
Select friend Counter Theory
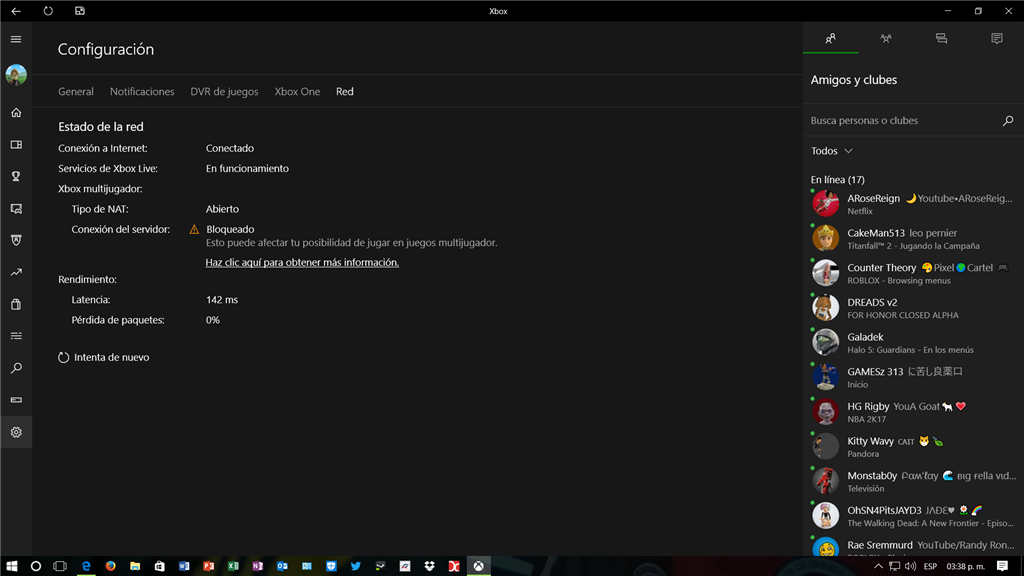coord(913,273)
